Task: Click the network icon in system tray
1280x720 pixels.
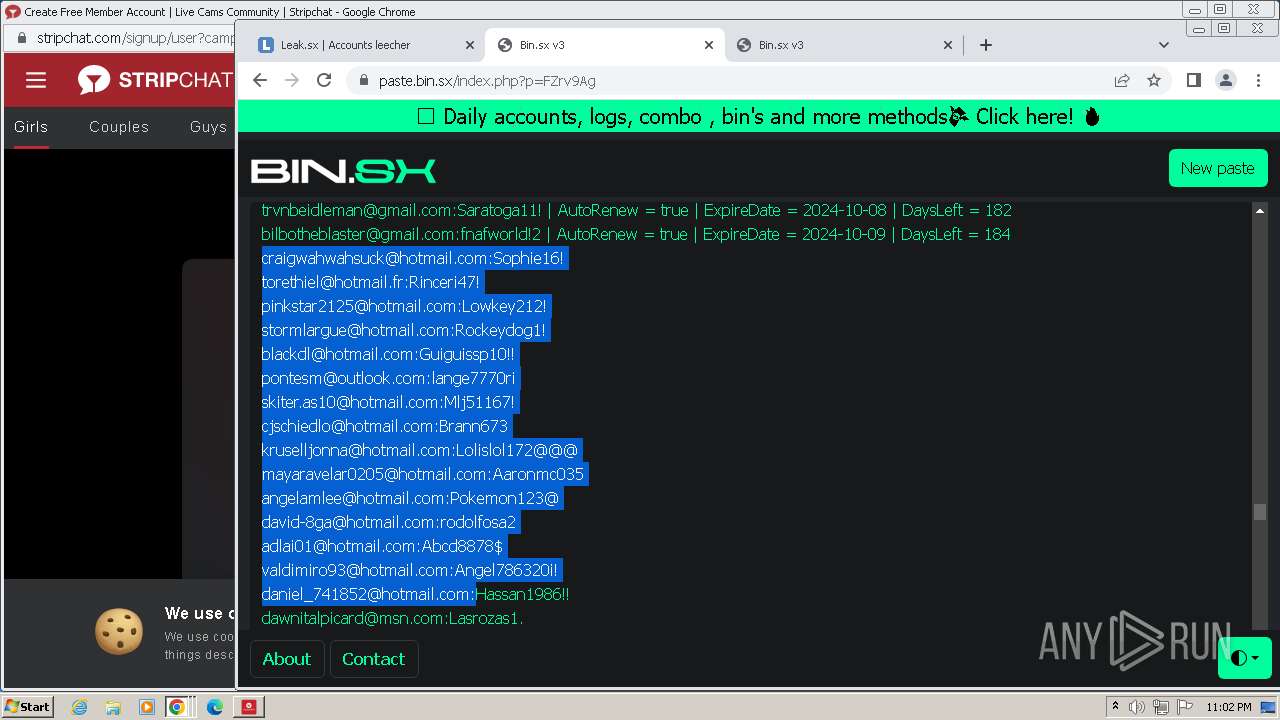Action: click(1161, 707)
